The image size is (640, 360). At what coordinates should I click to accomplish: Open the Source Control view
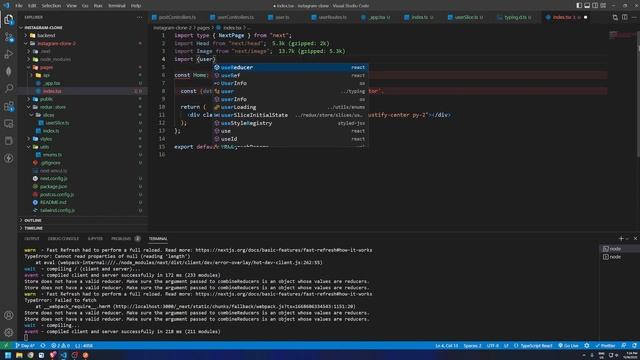[9, 37]
